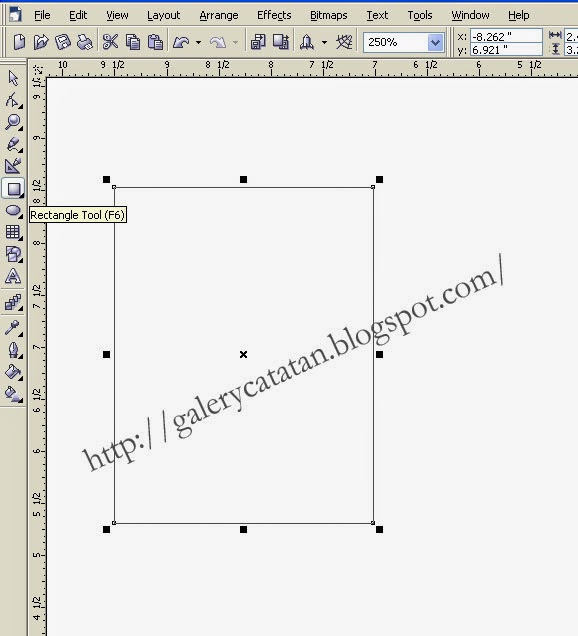Click the CorelDRAW document icon beside File
This screenshot has width=578, height=636.
[x=15, y=15]
